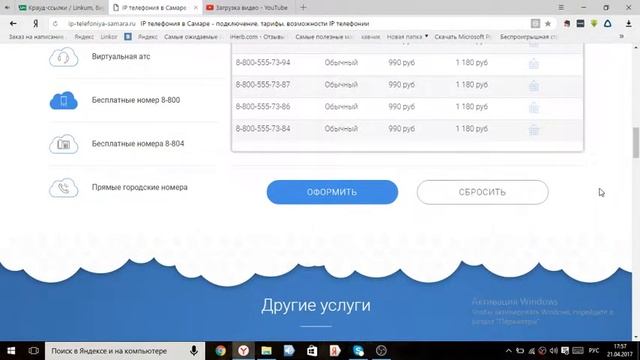The image size is (640, 360).
Task: Select the Виртуальная атс headset cloud icon
Action: click(64, 57)
